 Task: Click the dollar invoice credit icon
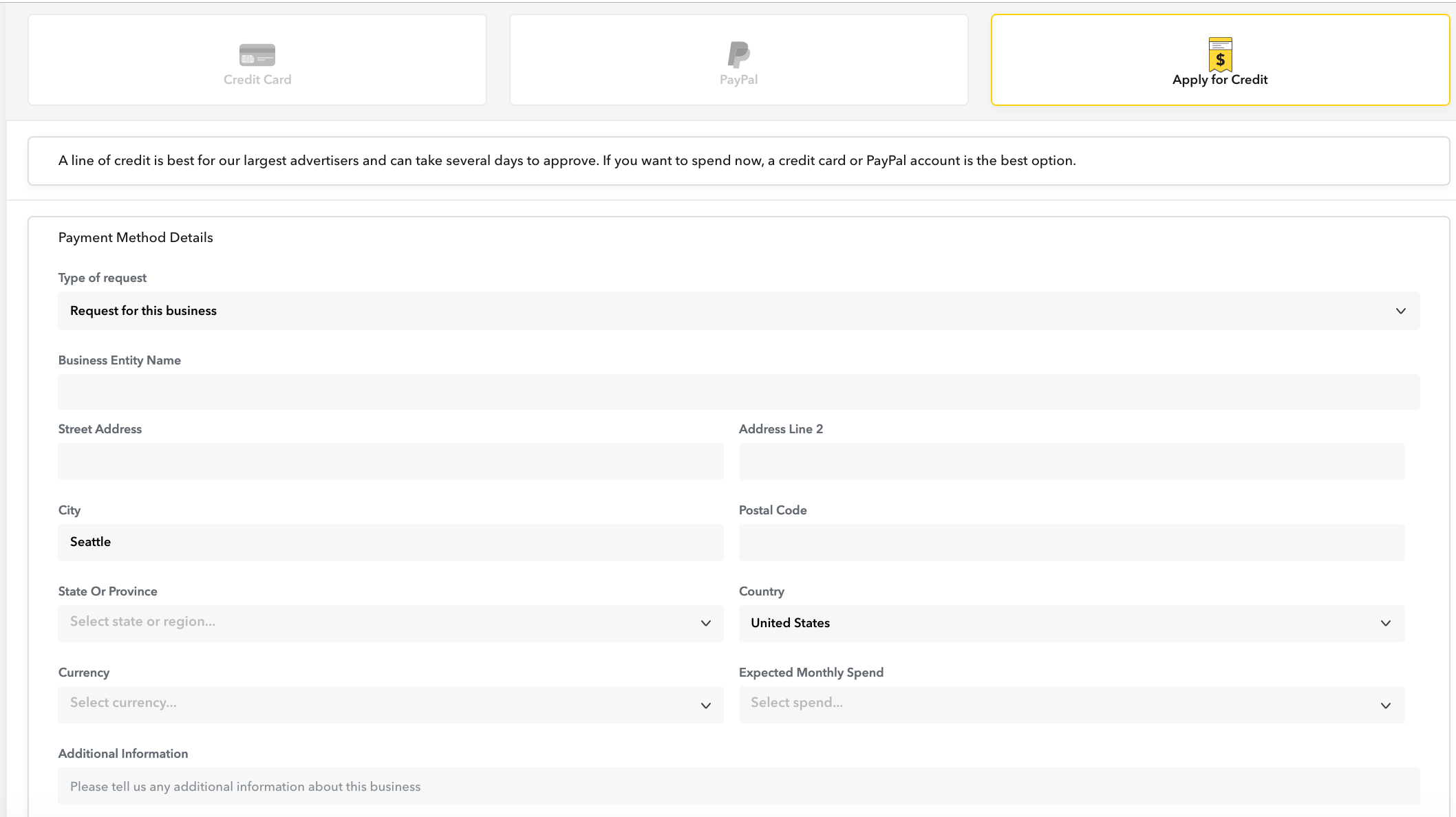pyautogui.click(x=1220, y=54)
